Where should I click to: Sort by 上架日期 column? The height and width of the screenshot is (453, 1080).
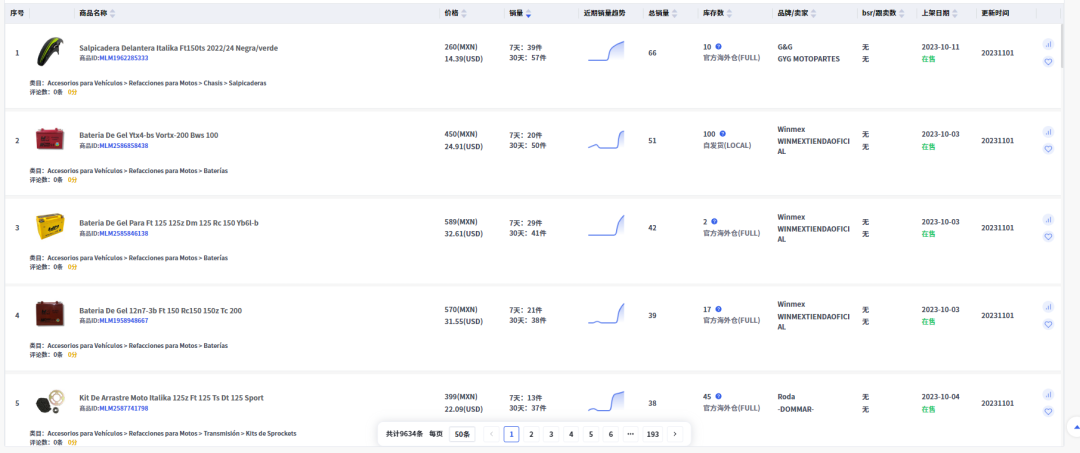[954, 13]
